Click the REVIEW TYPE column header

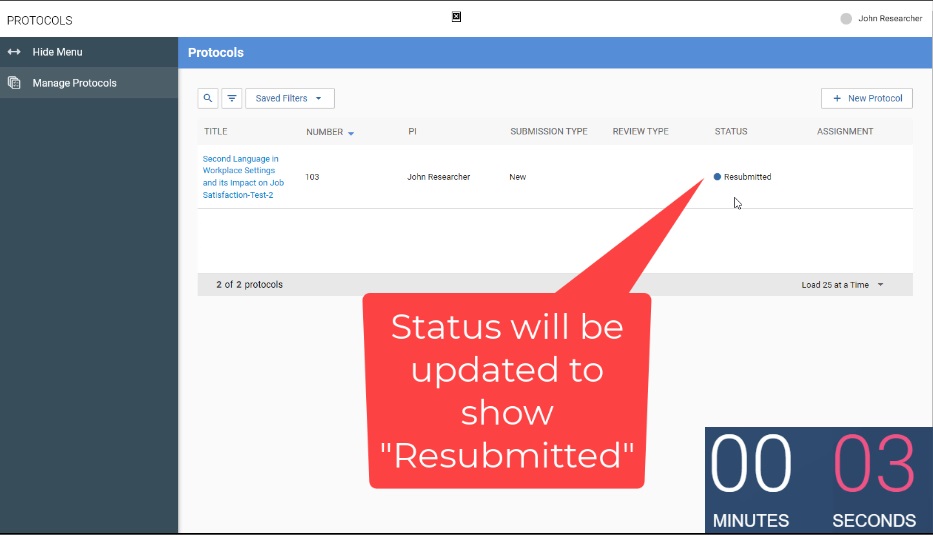click(x=640, y=132)
